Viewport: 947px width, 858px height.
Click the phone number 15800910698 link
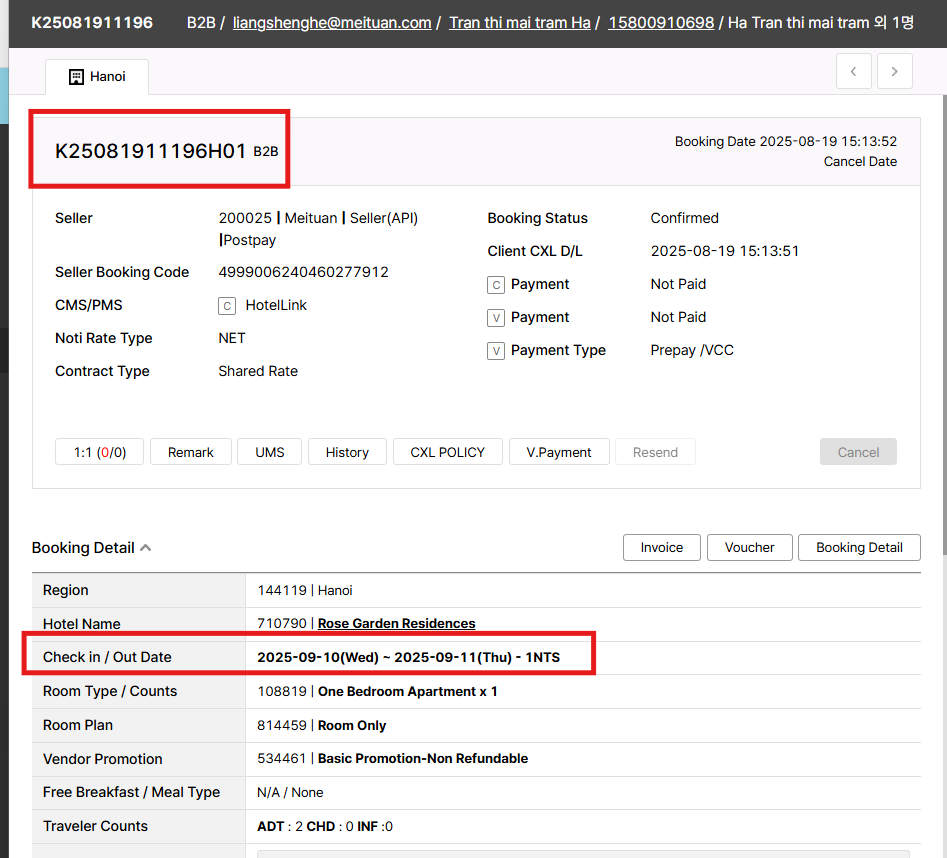(x=661, y=22)
